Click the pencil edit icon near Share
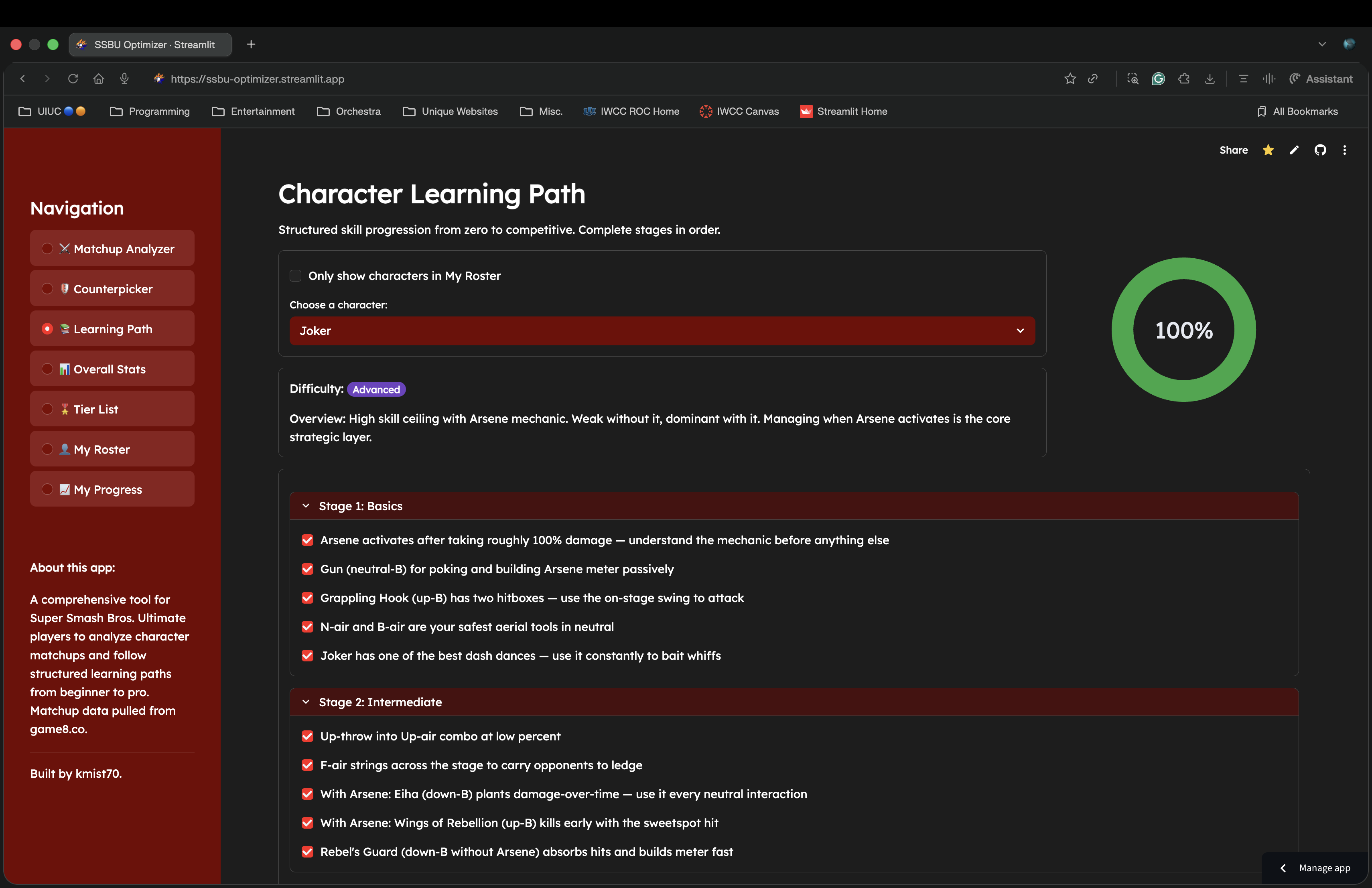 click(1294, 150)
